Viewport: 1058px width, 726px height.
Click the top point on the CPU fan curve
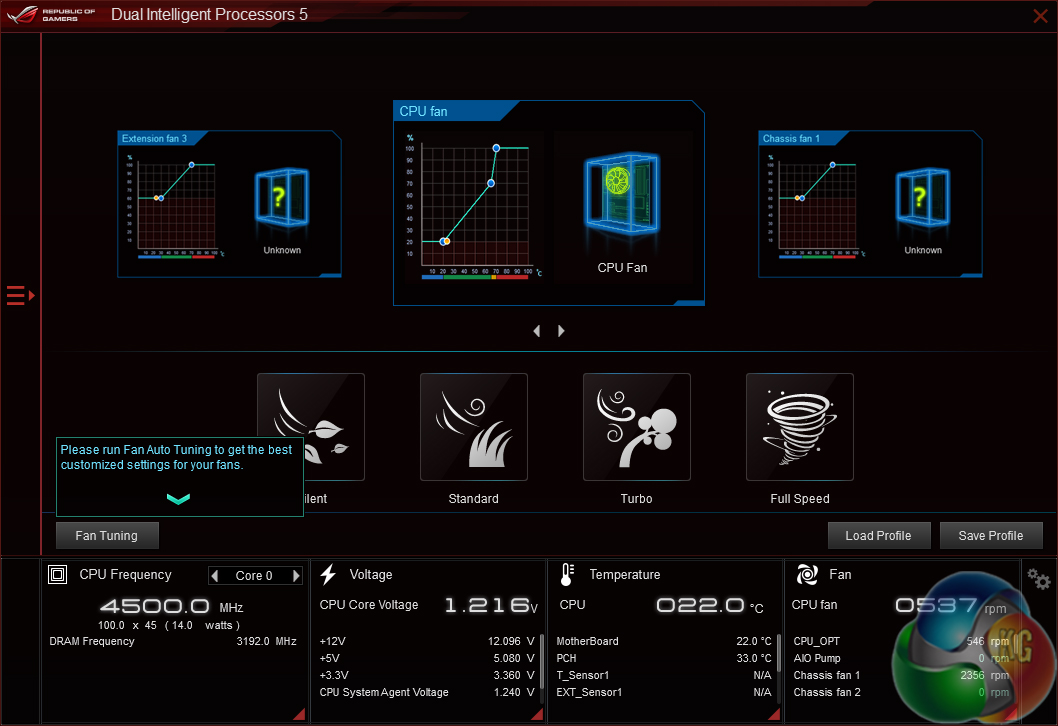[496, 148]
